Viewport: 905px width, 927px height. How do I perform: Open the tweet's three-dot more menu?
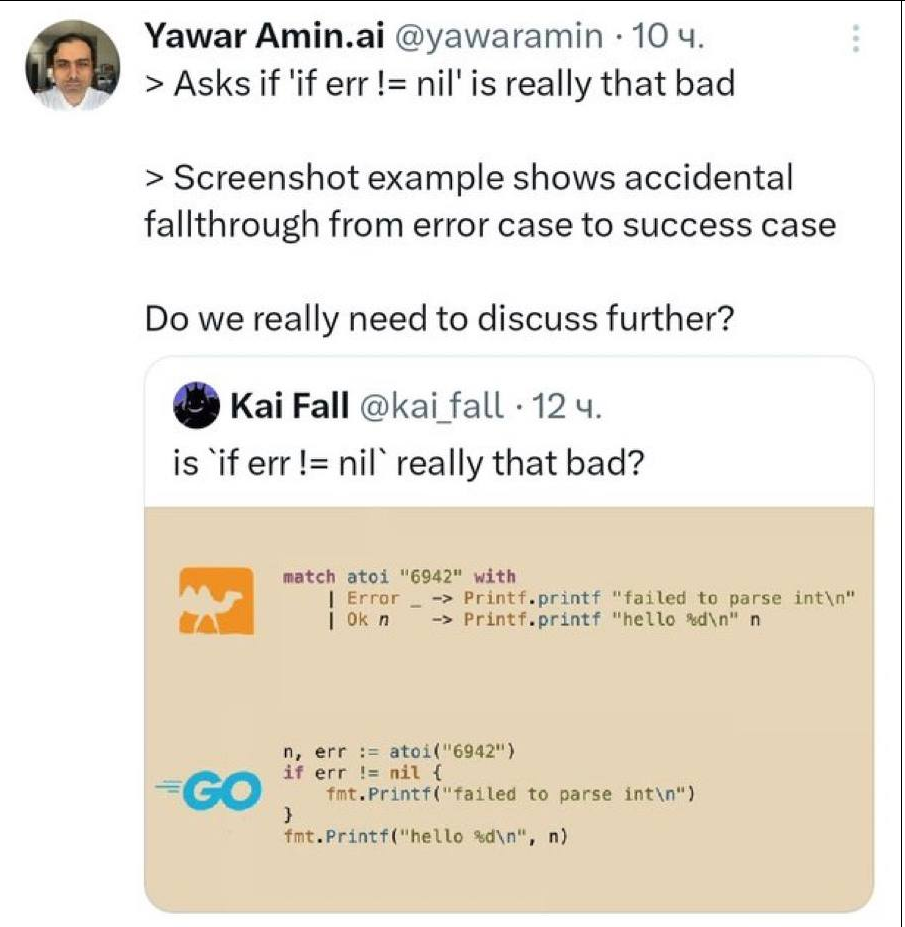tap(856, 38)
